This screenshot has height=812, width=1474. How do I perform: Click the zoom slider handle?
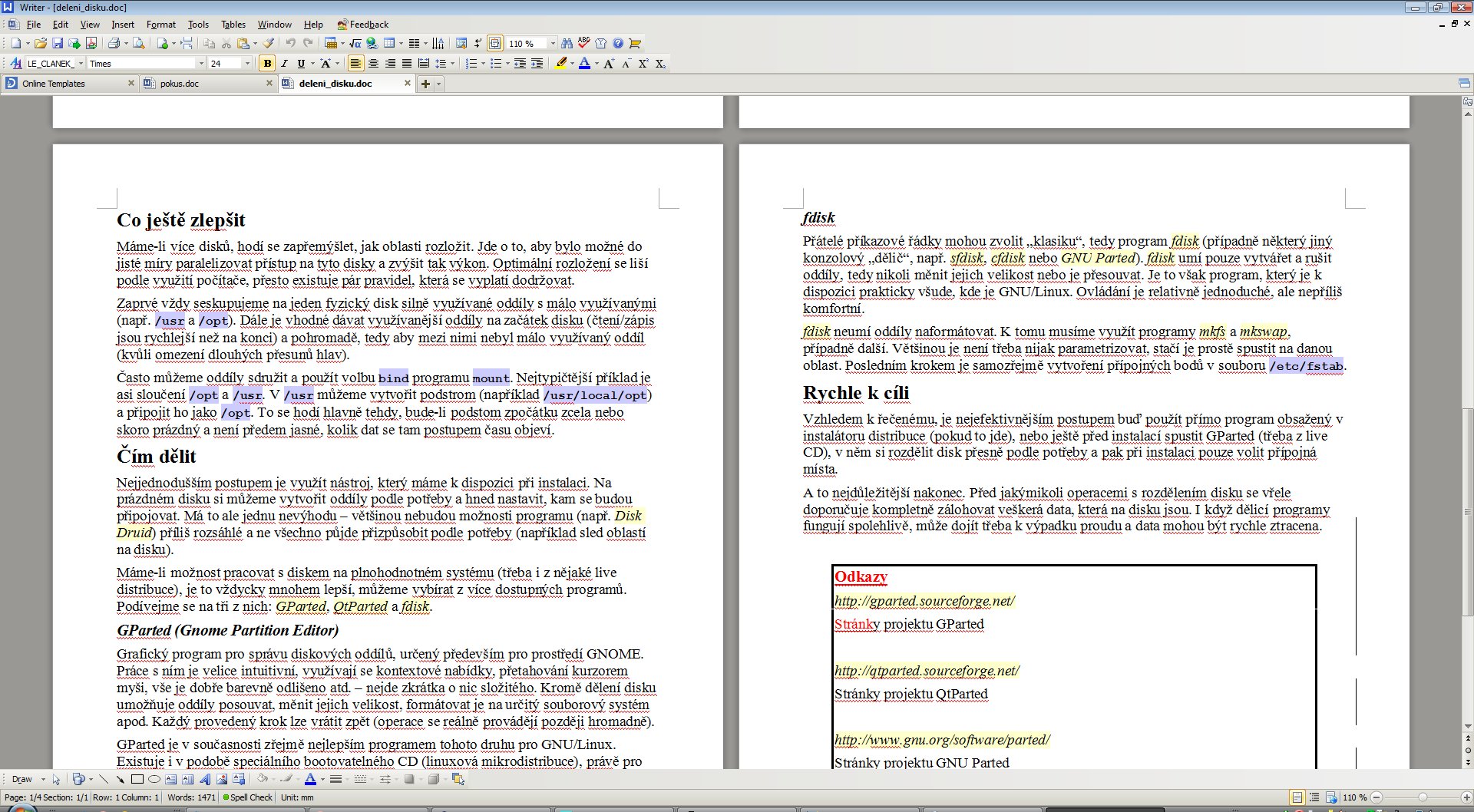1423,797
